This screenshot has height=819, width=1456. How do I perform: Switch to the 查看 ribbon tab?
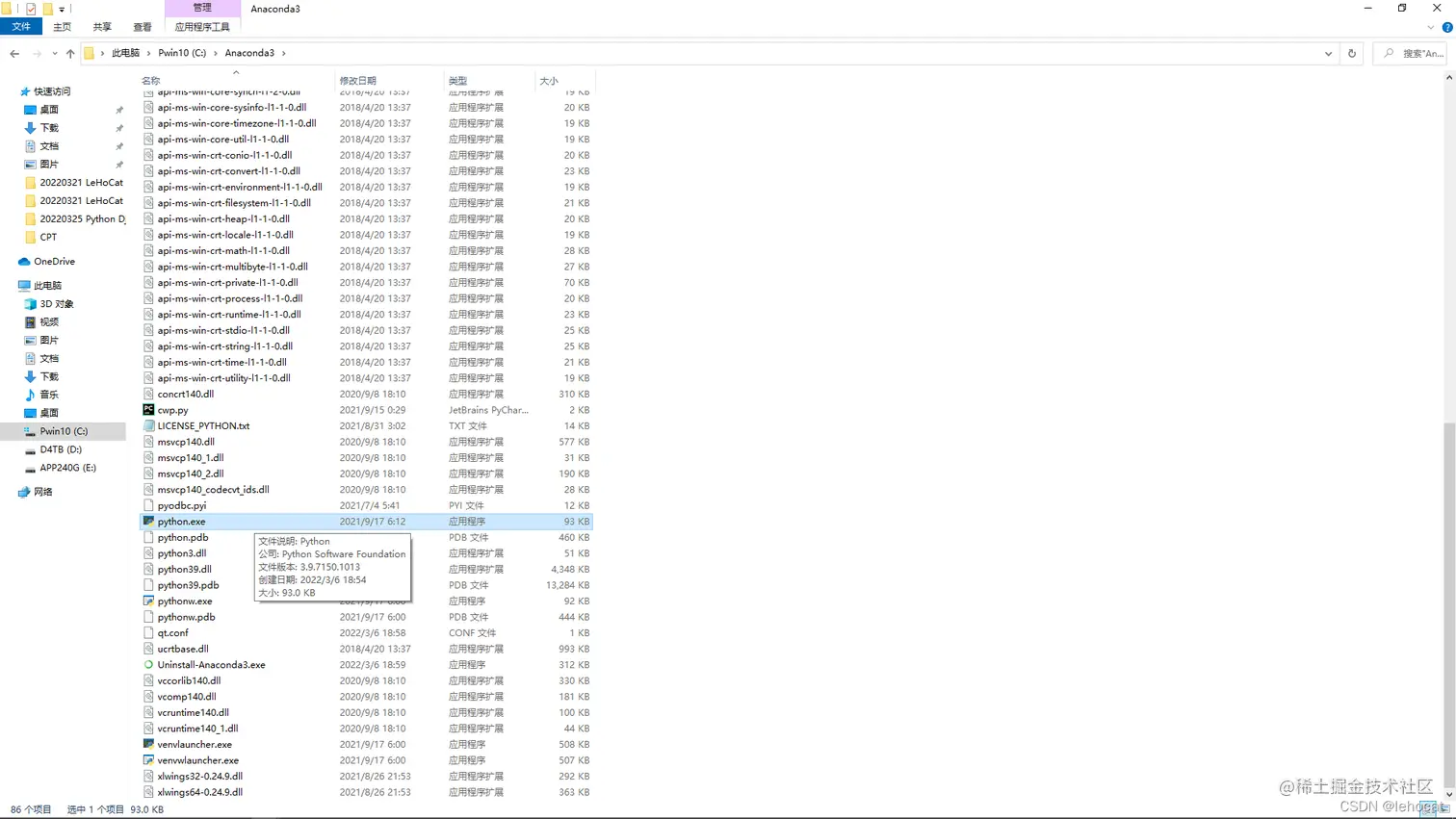point(143,27)
